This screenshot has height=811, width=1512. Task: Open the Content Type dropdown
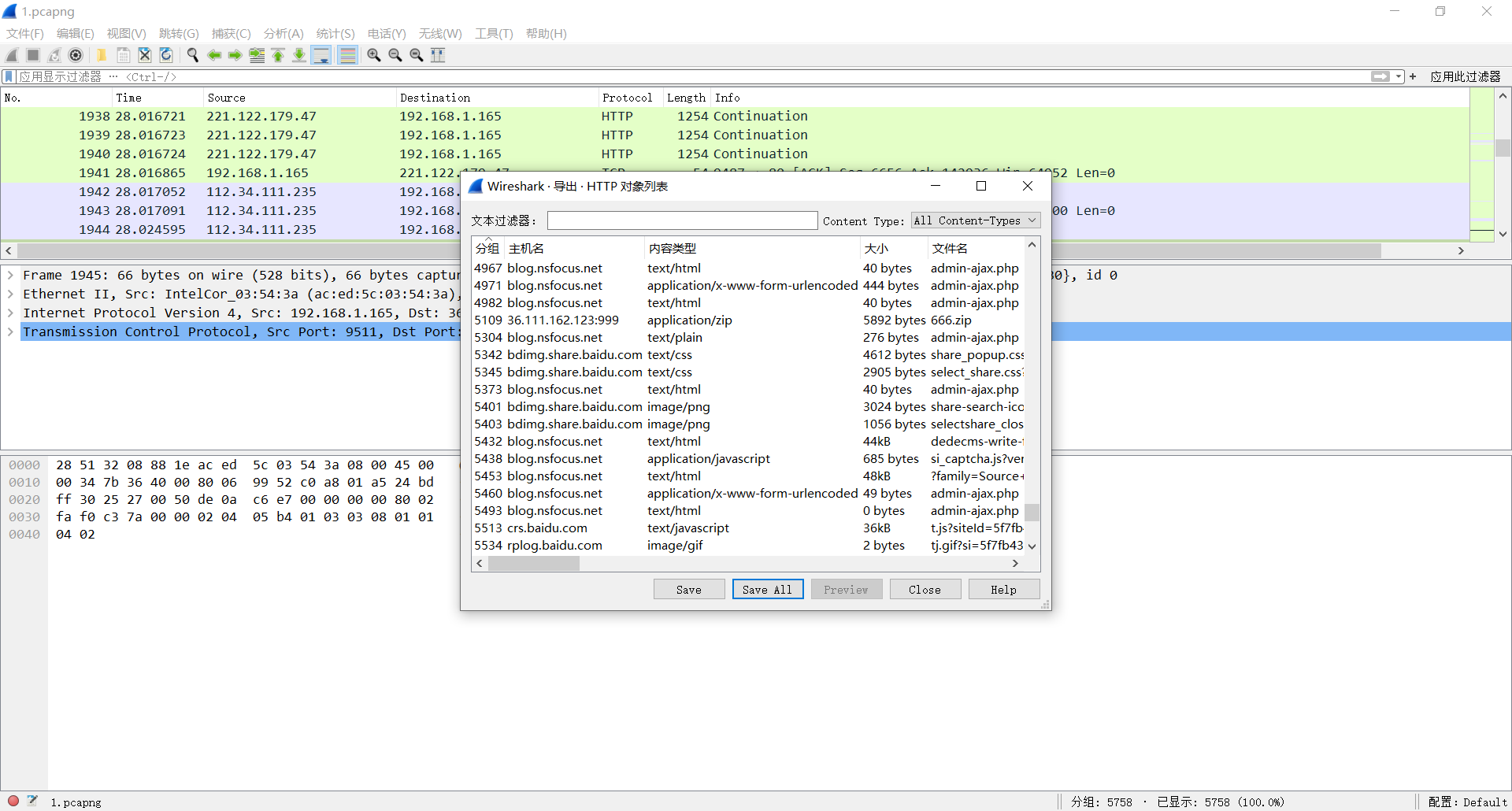click(976, 220)
